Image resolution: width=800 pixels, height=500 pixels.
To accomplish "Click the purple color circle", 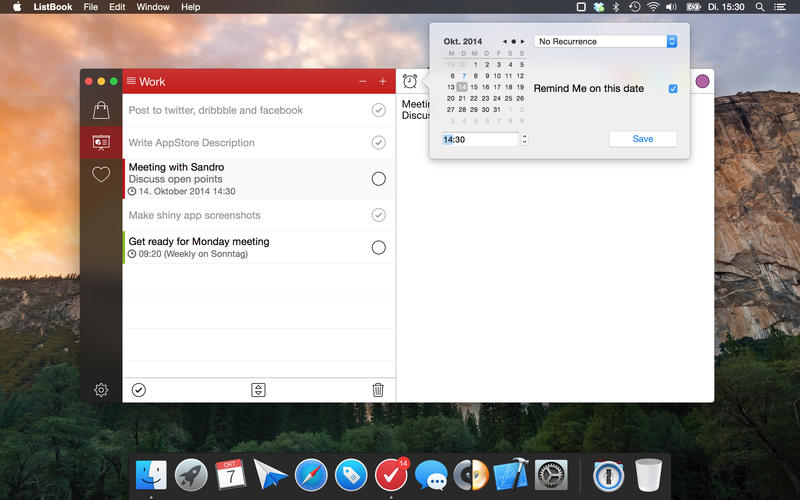I will point(703,81).
